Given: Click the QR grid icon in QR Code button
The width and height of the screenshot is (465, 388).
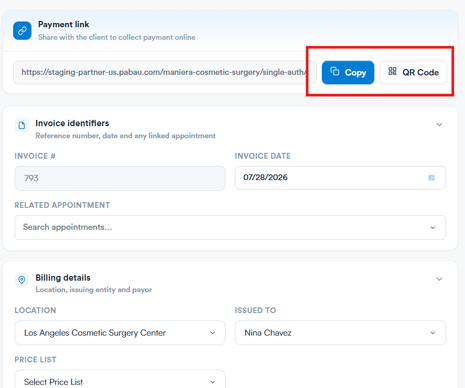Looking at the screenshot, I should point(392,71).
